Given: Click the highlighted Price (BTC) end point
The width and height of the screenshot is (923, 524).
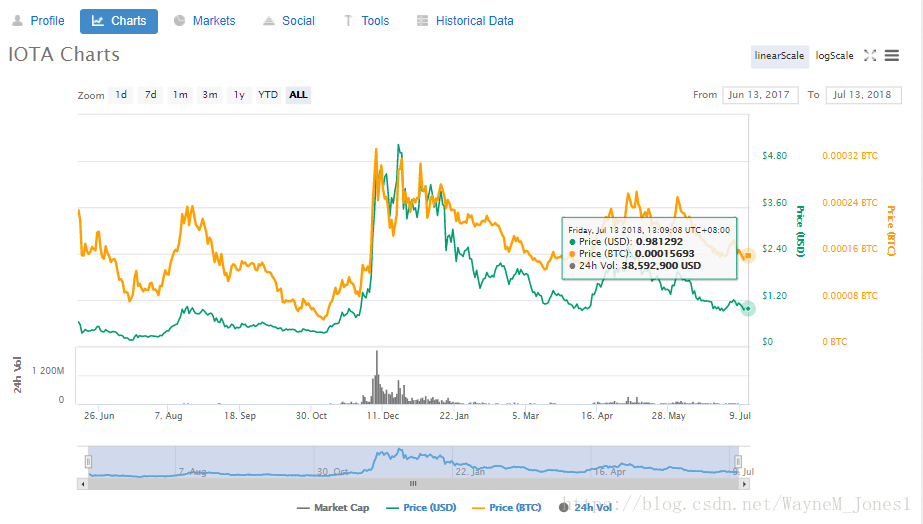Looking at the screenshot, I should tap(748, 256).
